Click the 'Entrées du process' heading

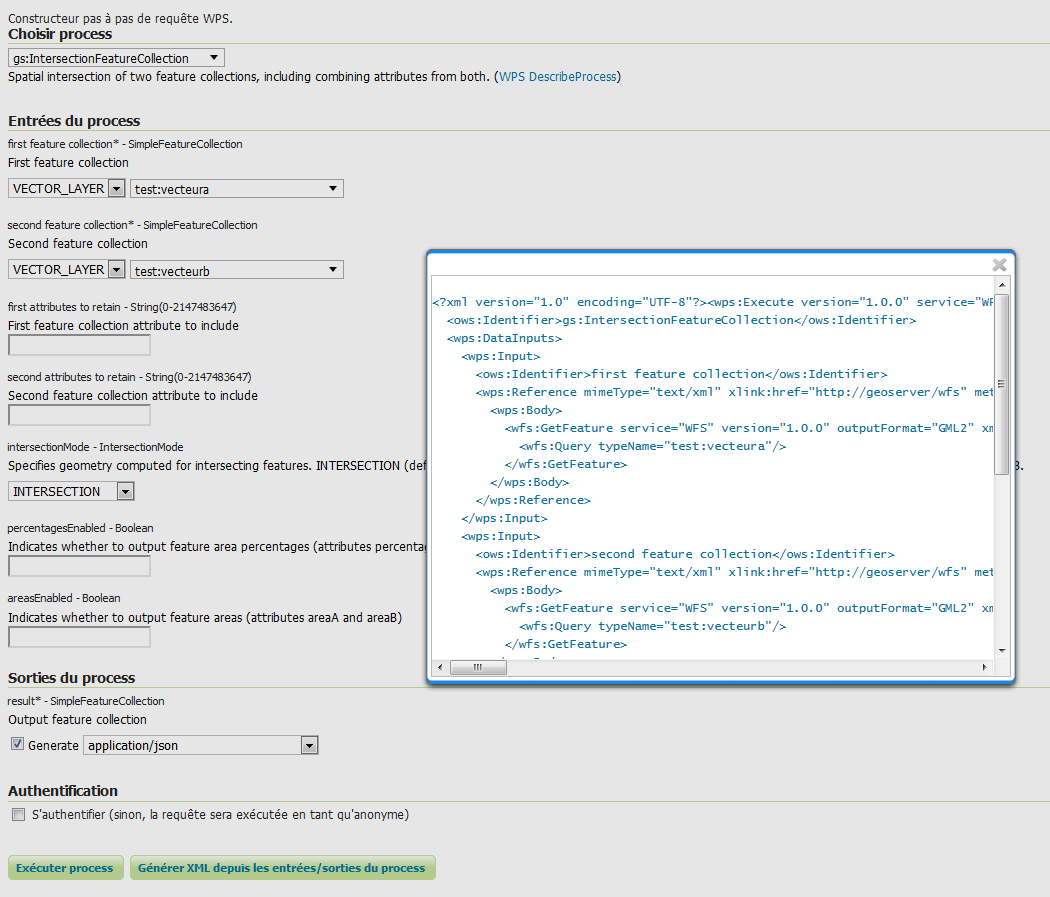tap(74, 121)
